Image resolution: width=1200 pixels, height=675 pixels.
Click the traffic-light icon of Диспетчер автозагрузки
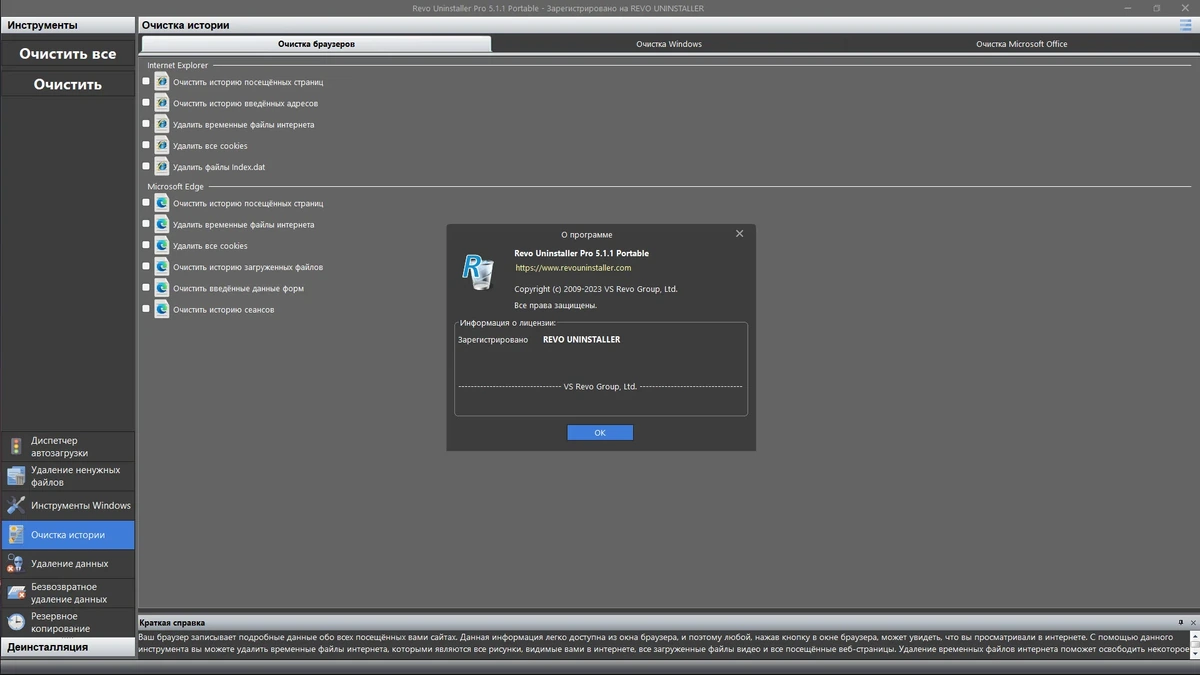tap(16, 447)
